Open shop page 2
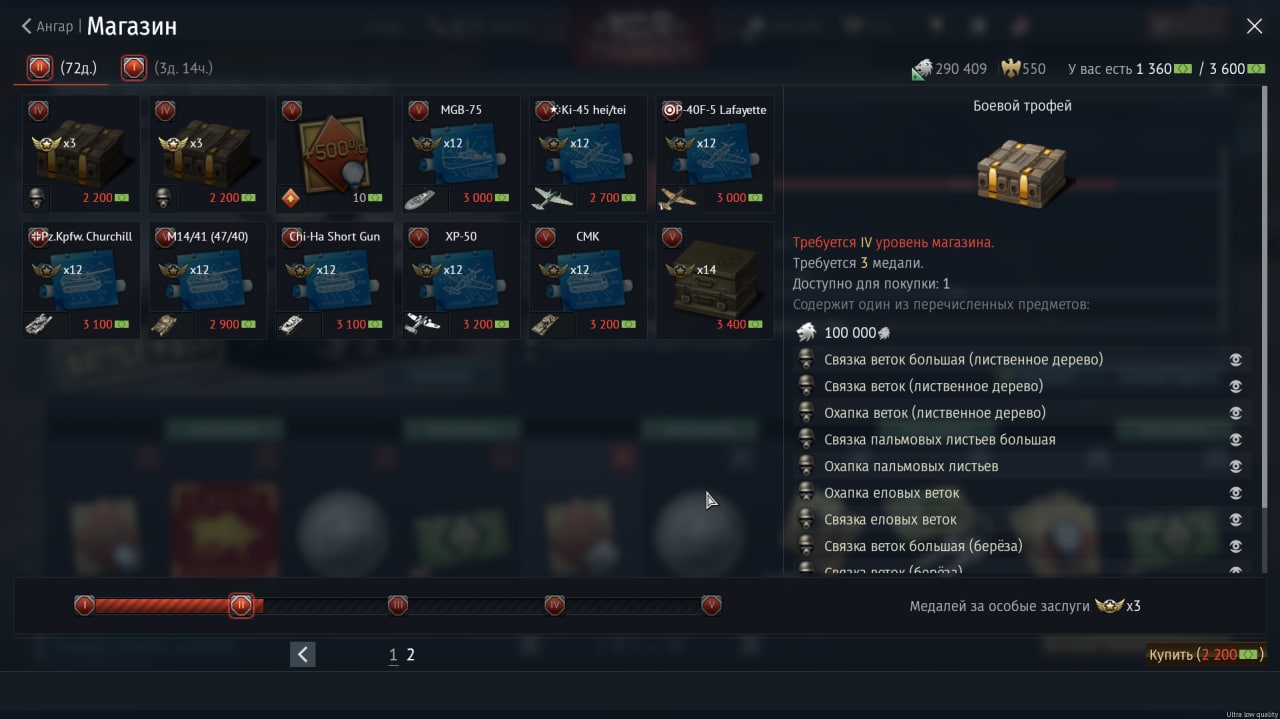The width and height of the screenshot is (1280, 719). (x=410, y=655)
